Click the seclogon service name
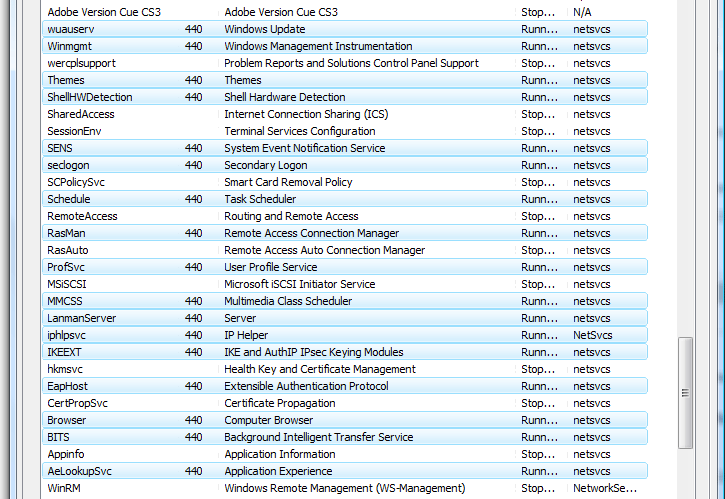The width and height of the screenshot is (725, 499). click(x=68, y=165)
